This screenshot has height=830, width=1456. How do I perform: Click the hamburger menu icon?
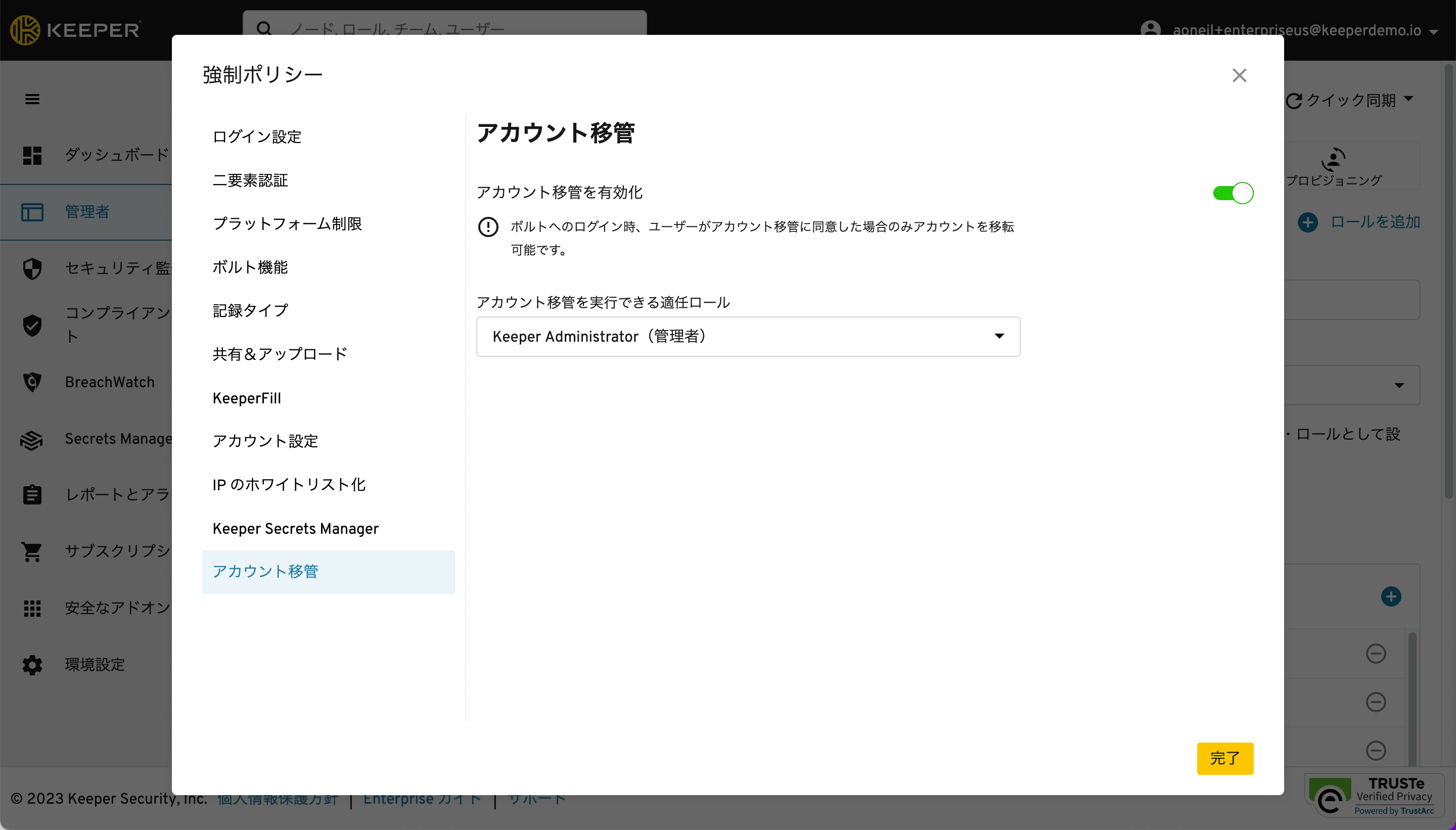tap(32, 99)
